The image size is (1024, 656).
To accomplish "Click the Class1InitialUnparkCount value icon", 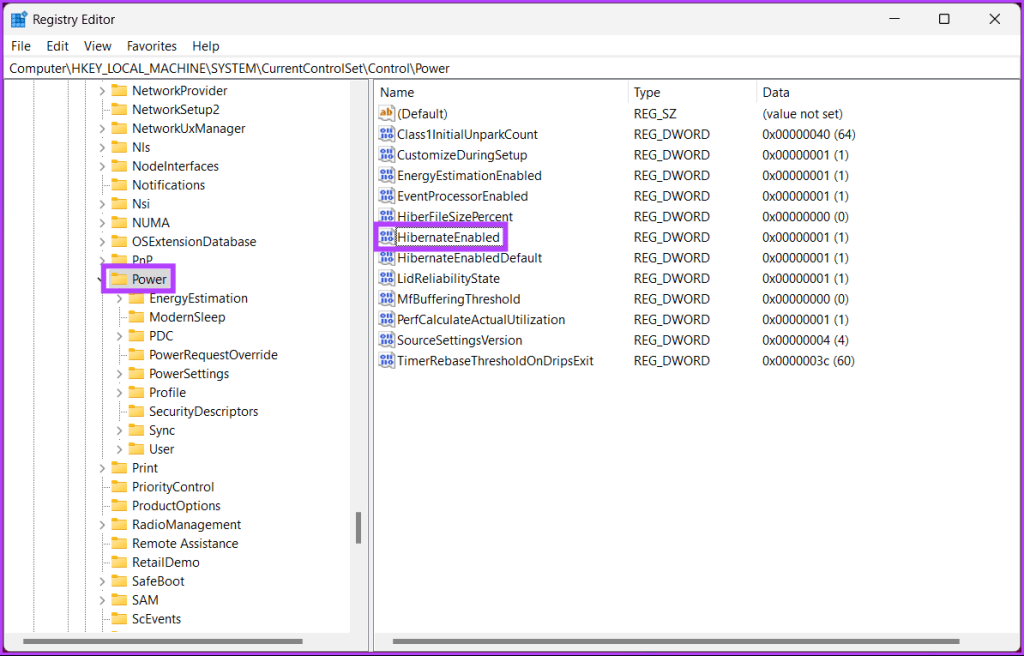I will click(387, 135).
